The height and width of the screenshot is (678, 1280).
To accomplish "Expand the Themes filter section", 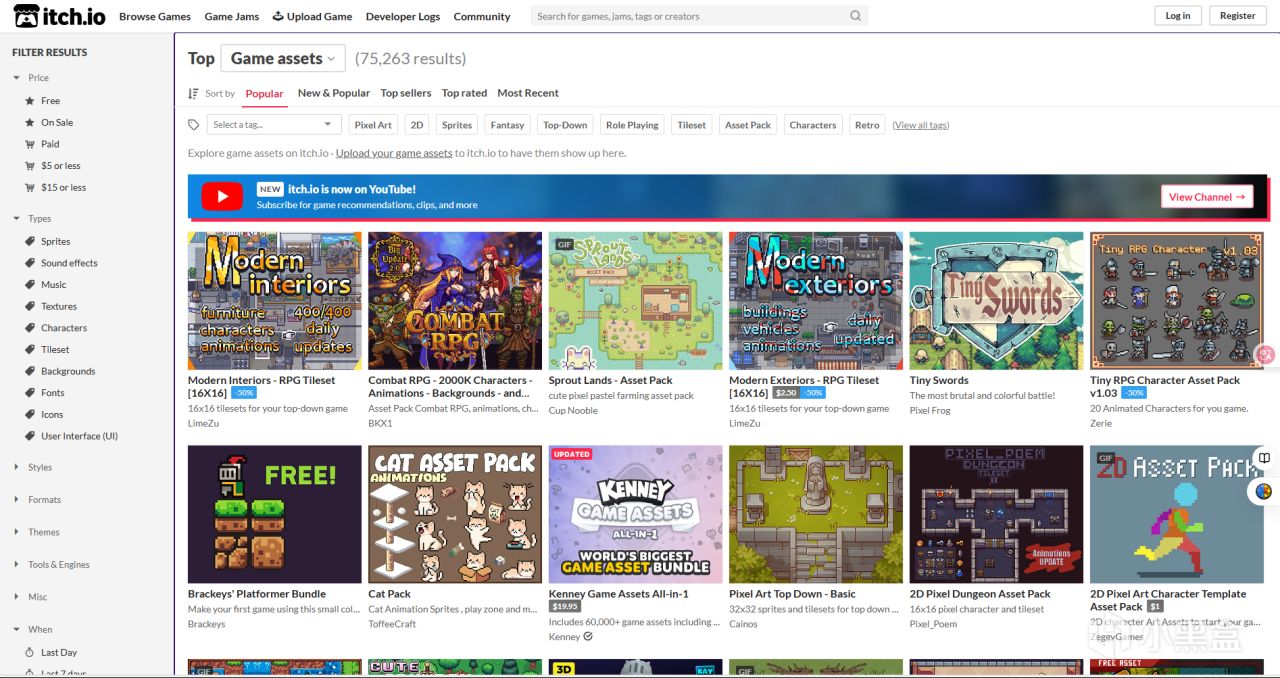I will click(35, 532).
